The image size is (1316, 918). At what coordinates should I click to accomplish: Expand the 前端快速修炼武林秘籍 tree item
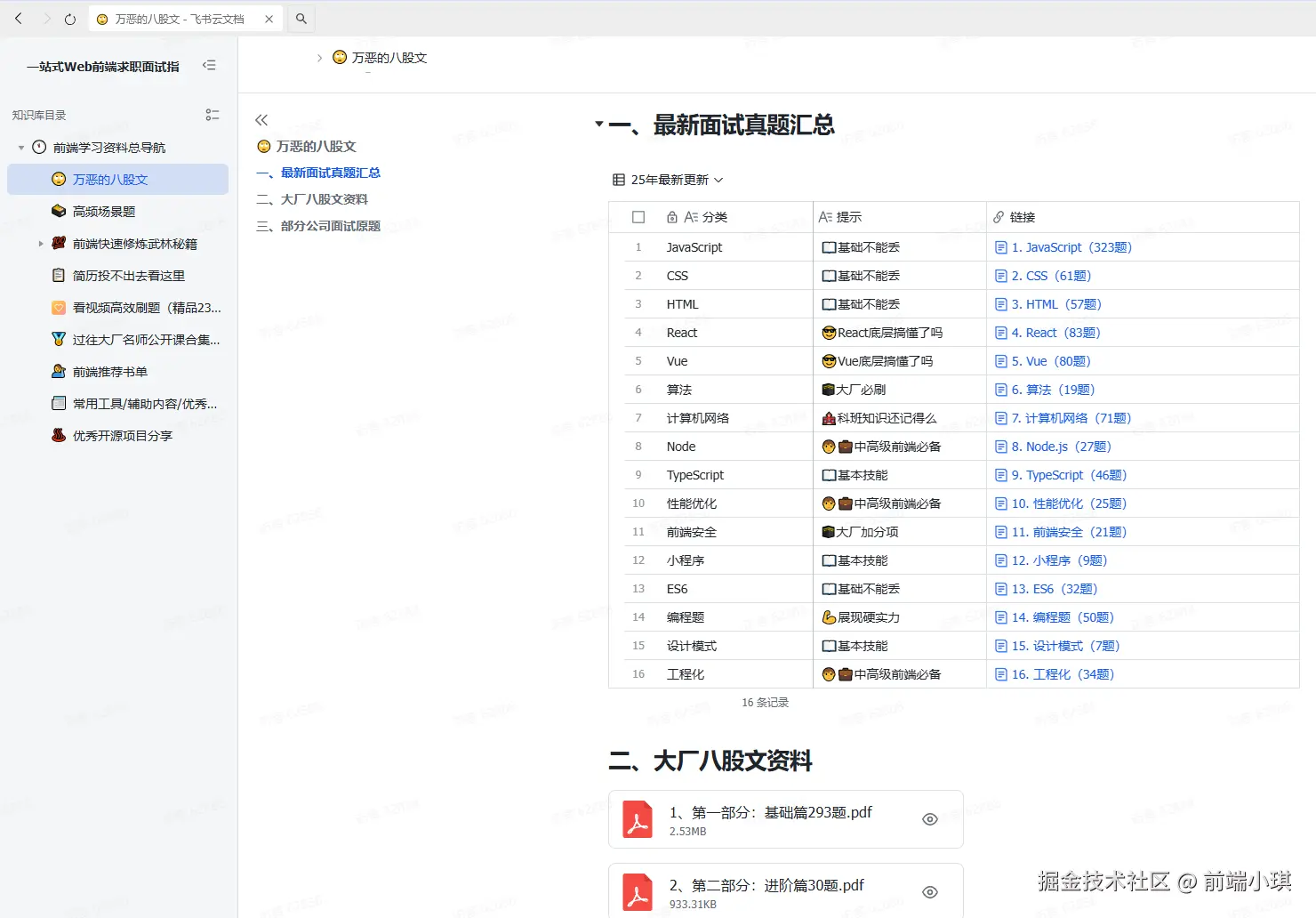40,243
